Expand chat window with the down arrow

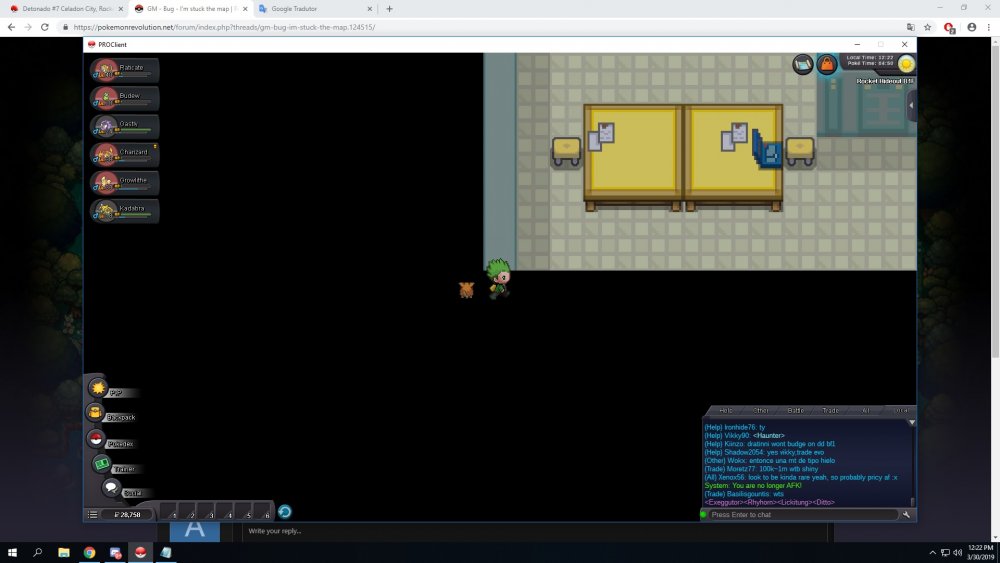[911, 422]
